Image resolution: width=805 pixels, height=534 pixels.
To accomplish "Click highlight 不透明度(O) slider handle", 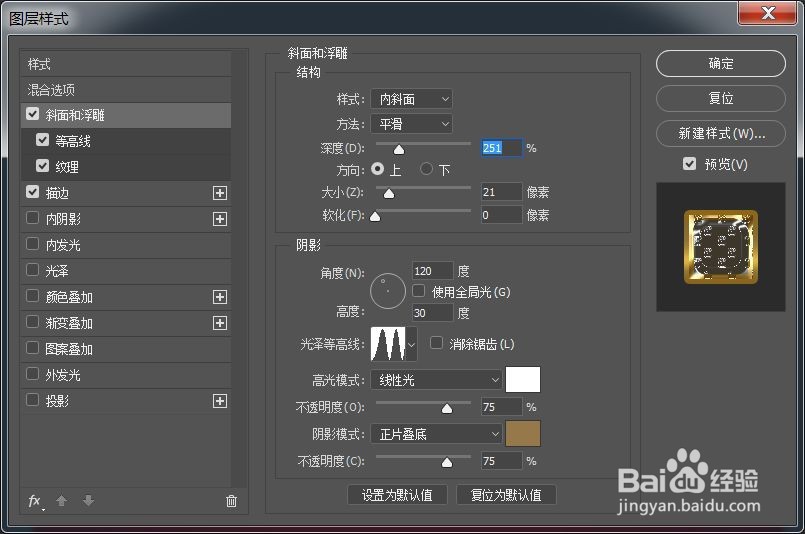I will [447, 408].
